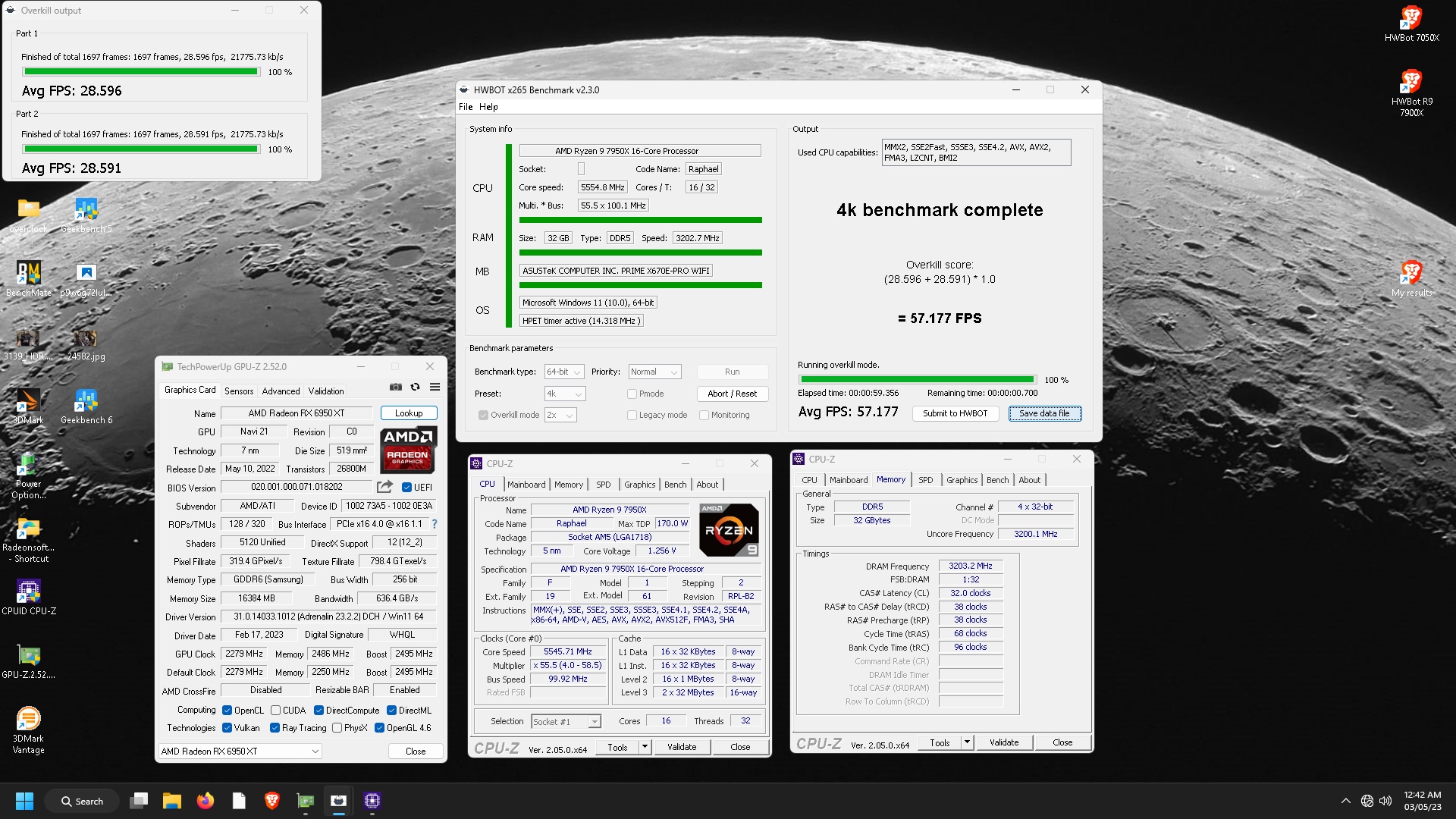
Task: Toggle the Vulkan checkbox
Action: coord(227,728)
